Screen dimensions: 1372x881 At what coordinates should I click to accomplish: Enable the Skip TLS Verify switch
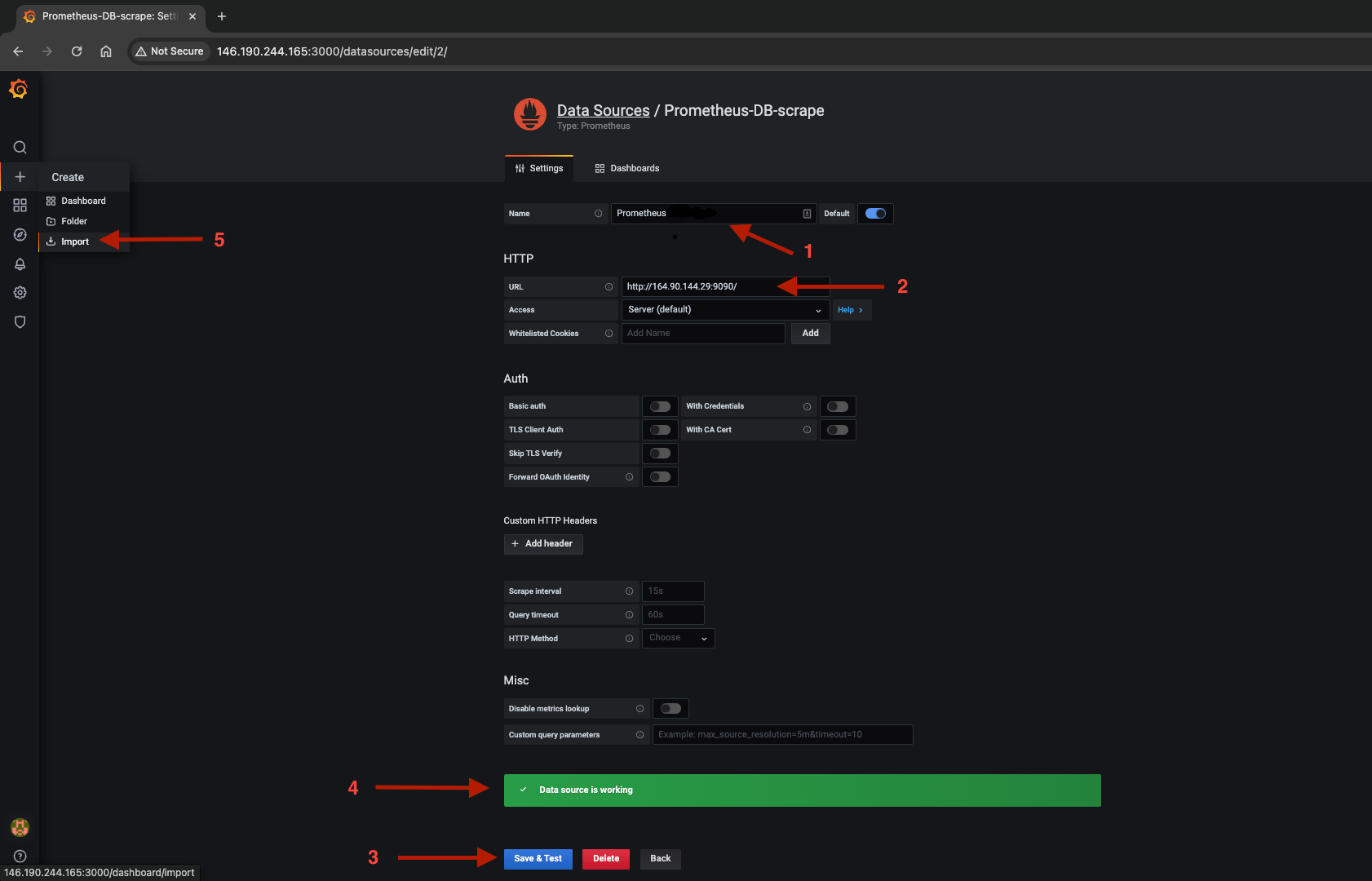(660, 454)
